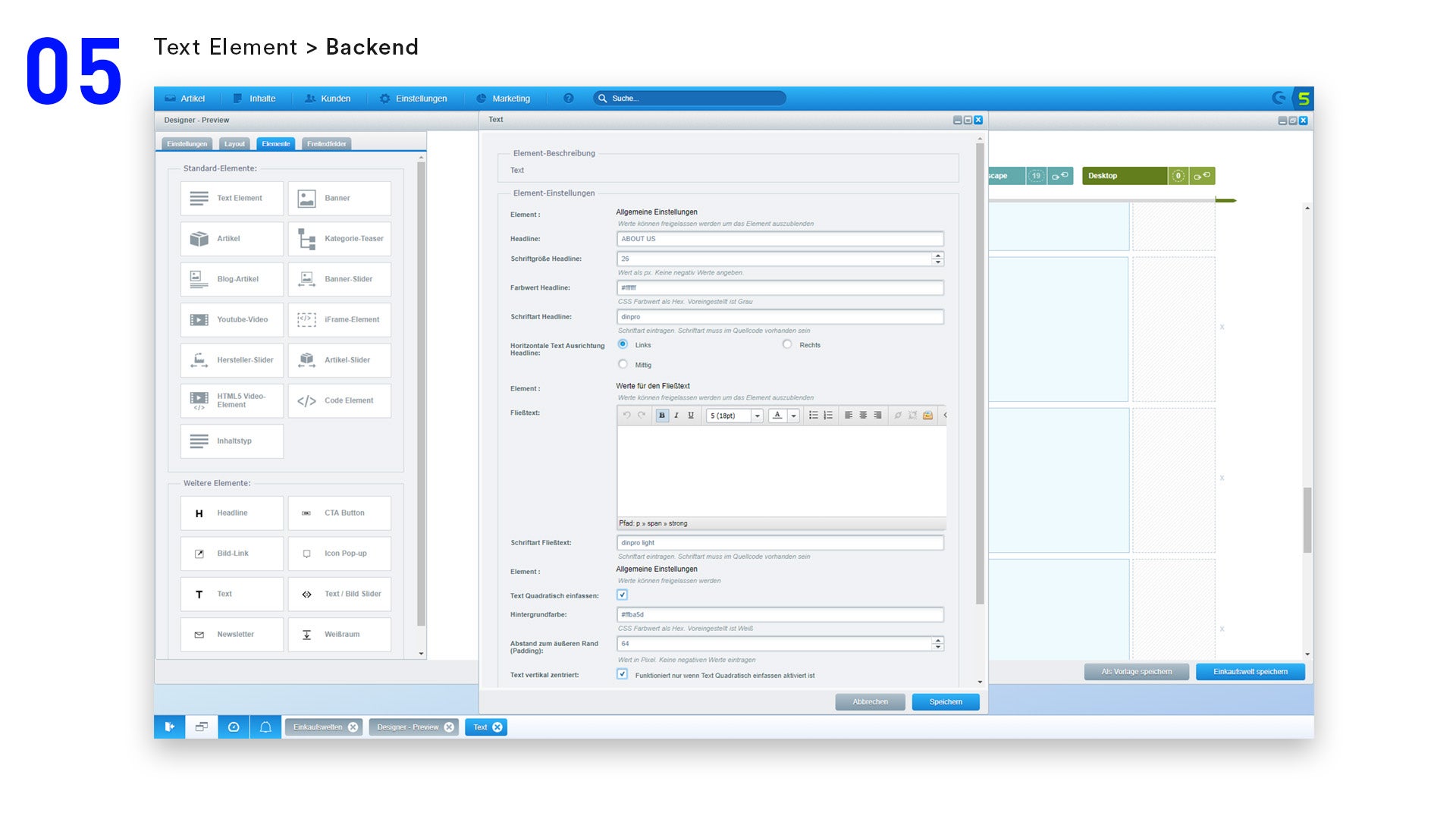Switch to the Elemente tab in Designer-Preview
1456x819 pixels.
tap(276, 144)
